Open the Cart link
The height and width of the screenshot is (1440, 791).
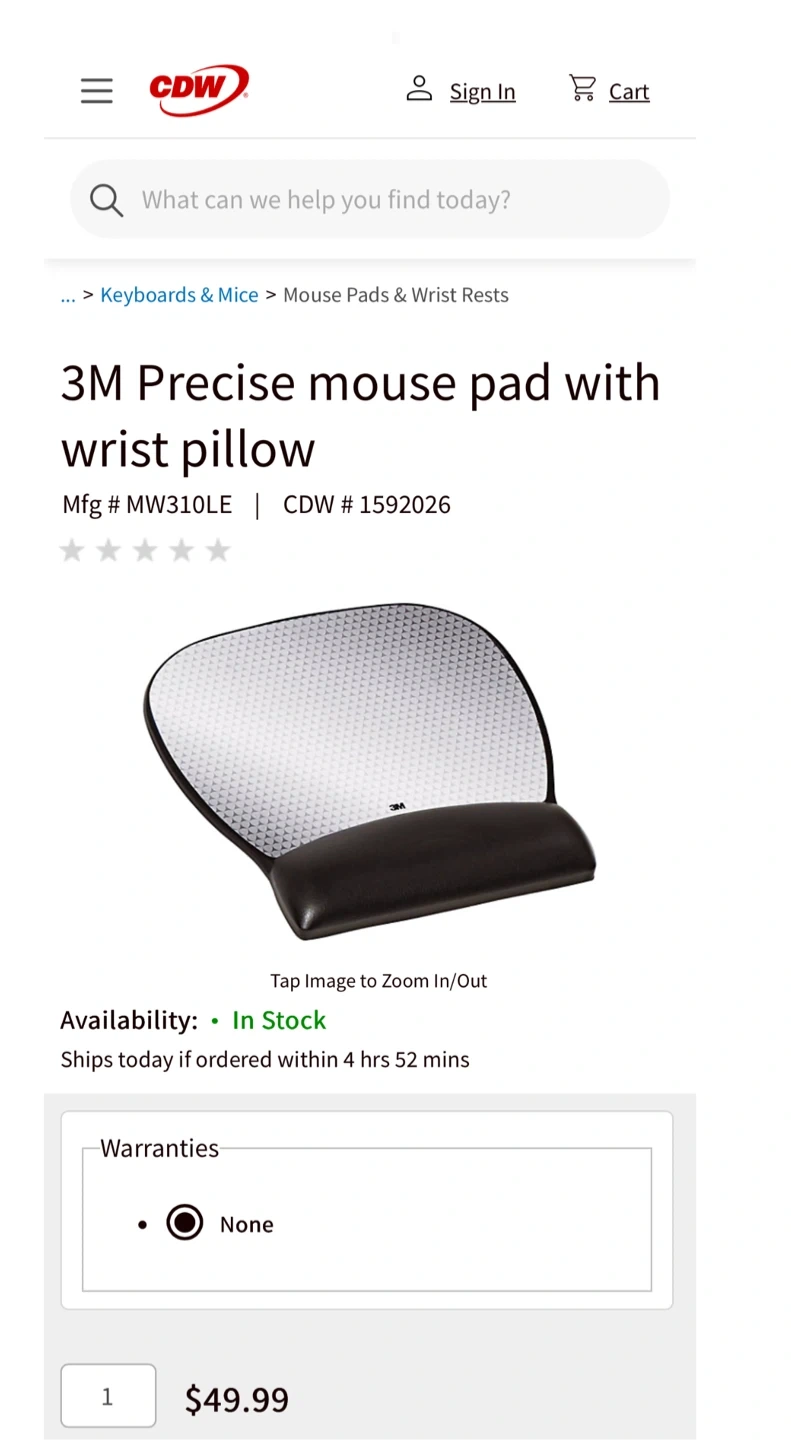(629, 92)
